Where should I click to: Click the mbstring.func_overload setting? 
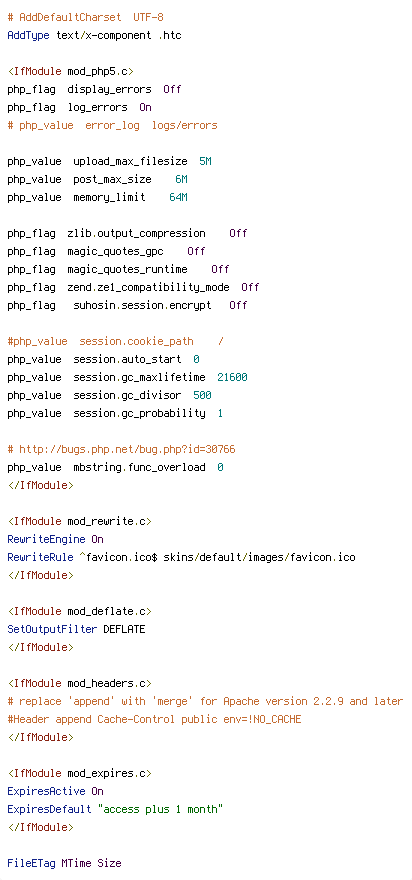(139, 468)
